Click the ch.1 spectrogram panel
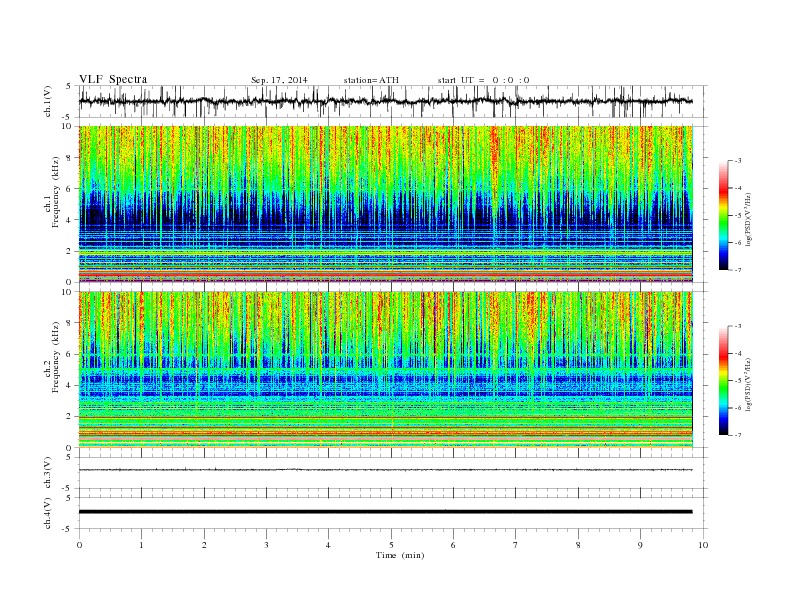The image size is (792, 612). (385, 204)
